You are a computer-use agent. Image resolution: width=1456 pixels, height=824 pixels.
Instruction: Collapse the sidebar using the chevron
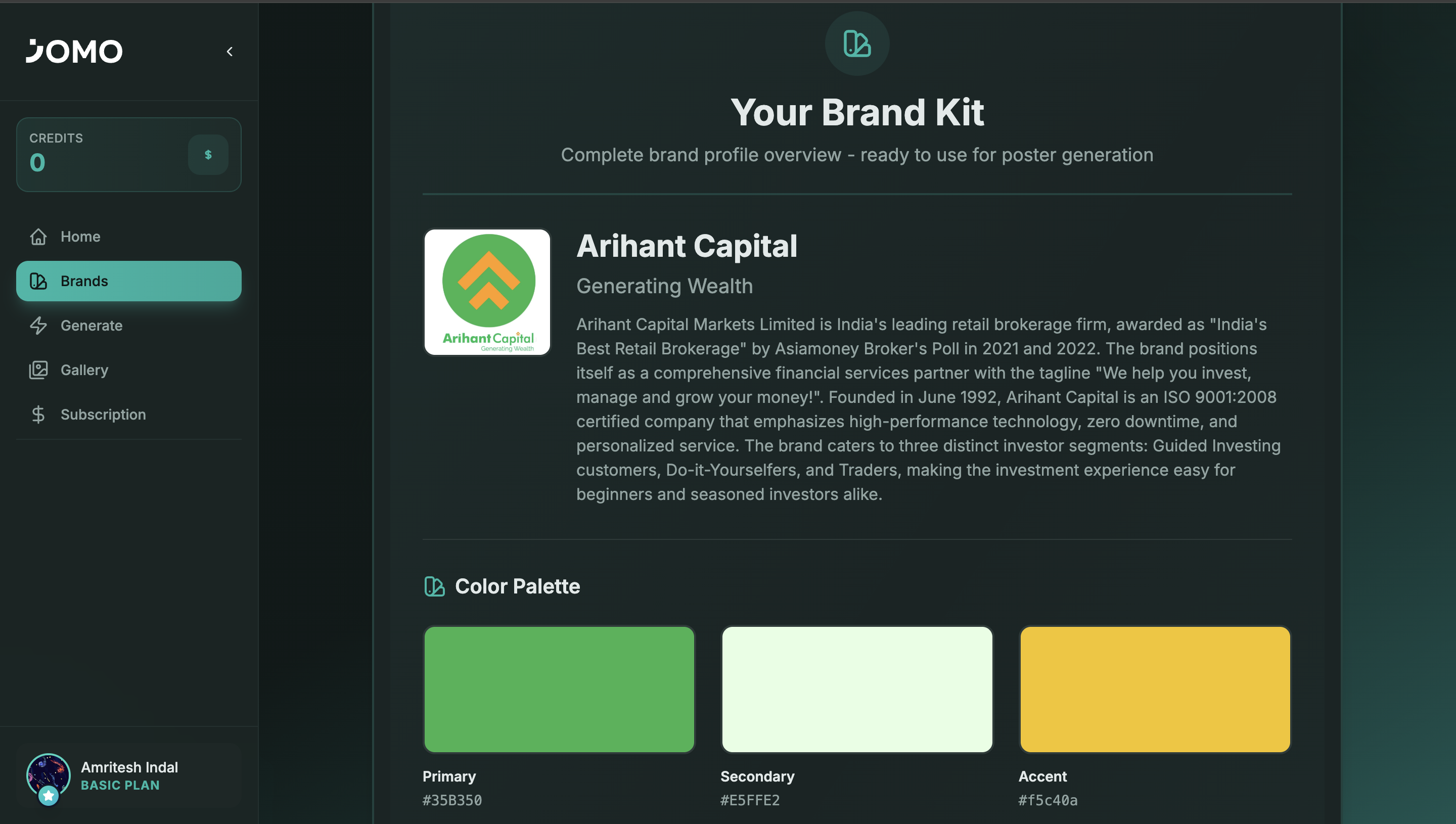(230, 51)
